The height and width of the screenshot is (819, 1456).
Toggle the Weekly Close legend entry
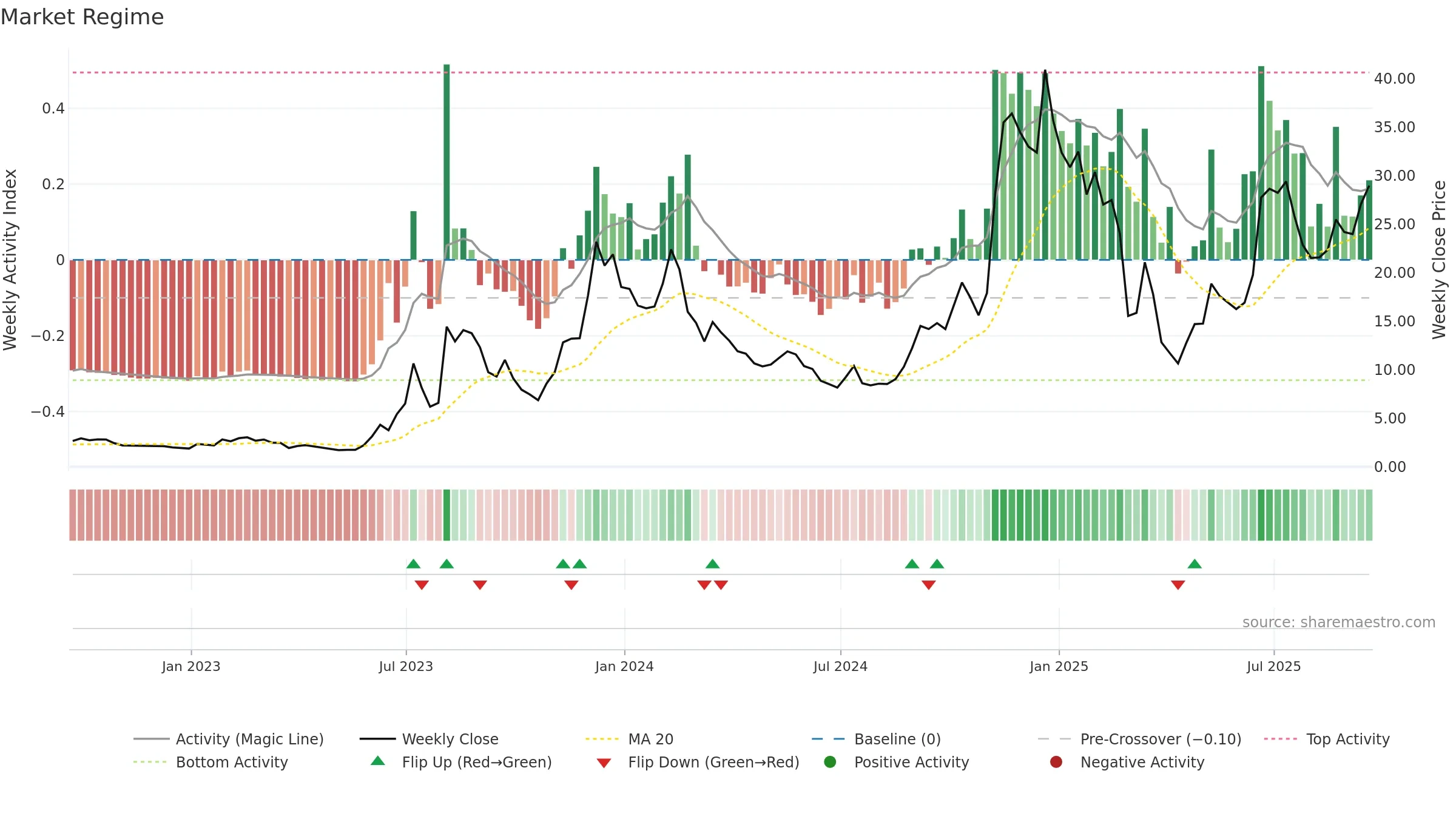pyautogui.click(x=429, y=739)
